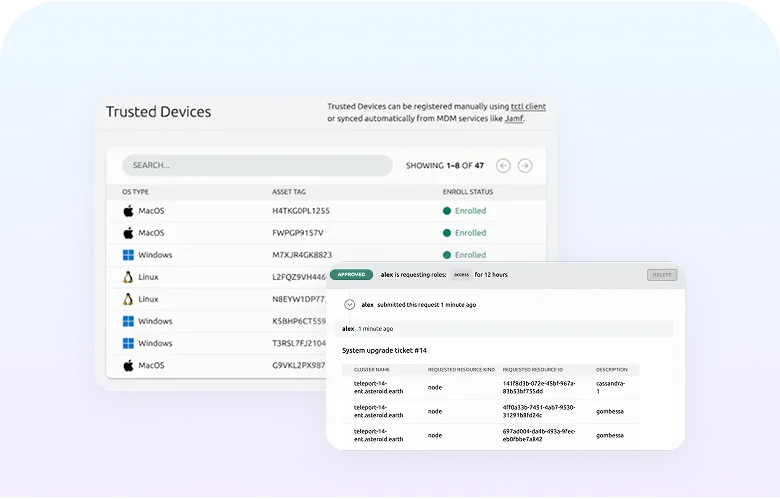Image resolution: width=780 pixels, height=499 pixels.
Task: Go to the next page of devices
Action: point(525,165)
